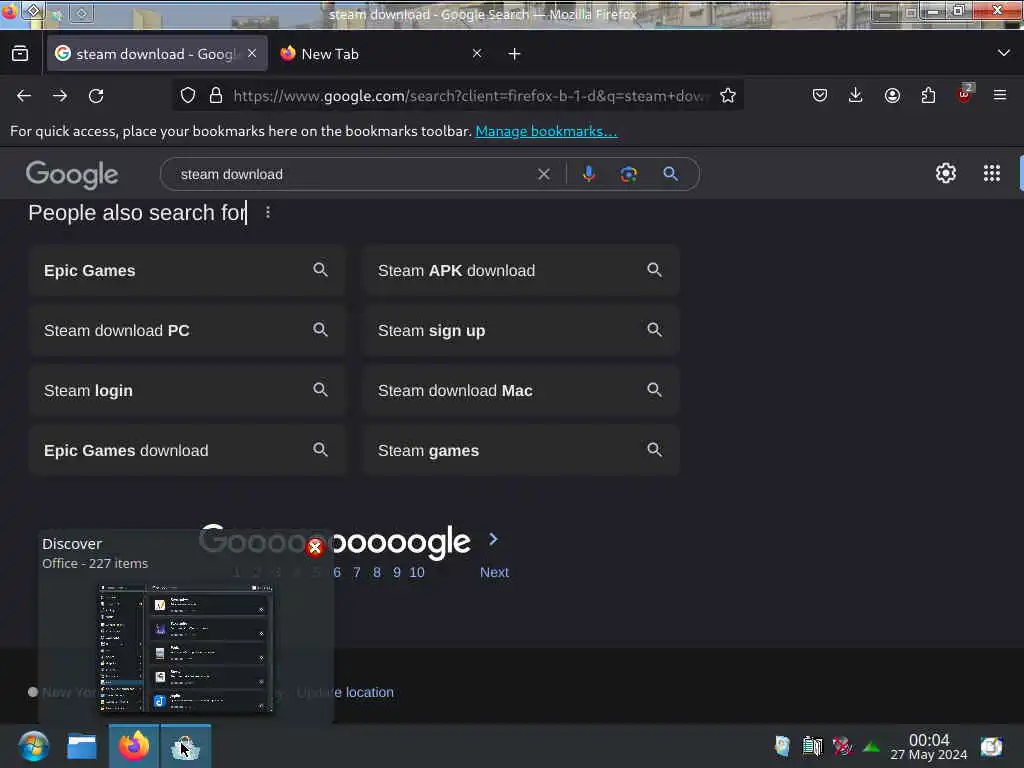The image size is (1024, 768).
Task: Go back to the previous page
Action: pyautogui.click(x=24, y=96)
